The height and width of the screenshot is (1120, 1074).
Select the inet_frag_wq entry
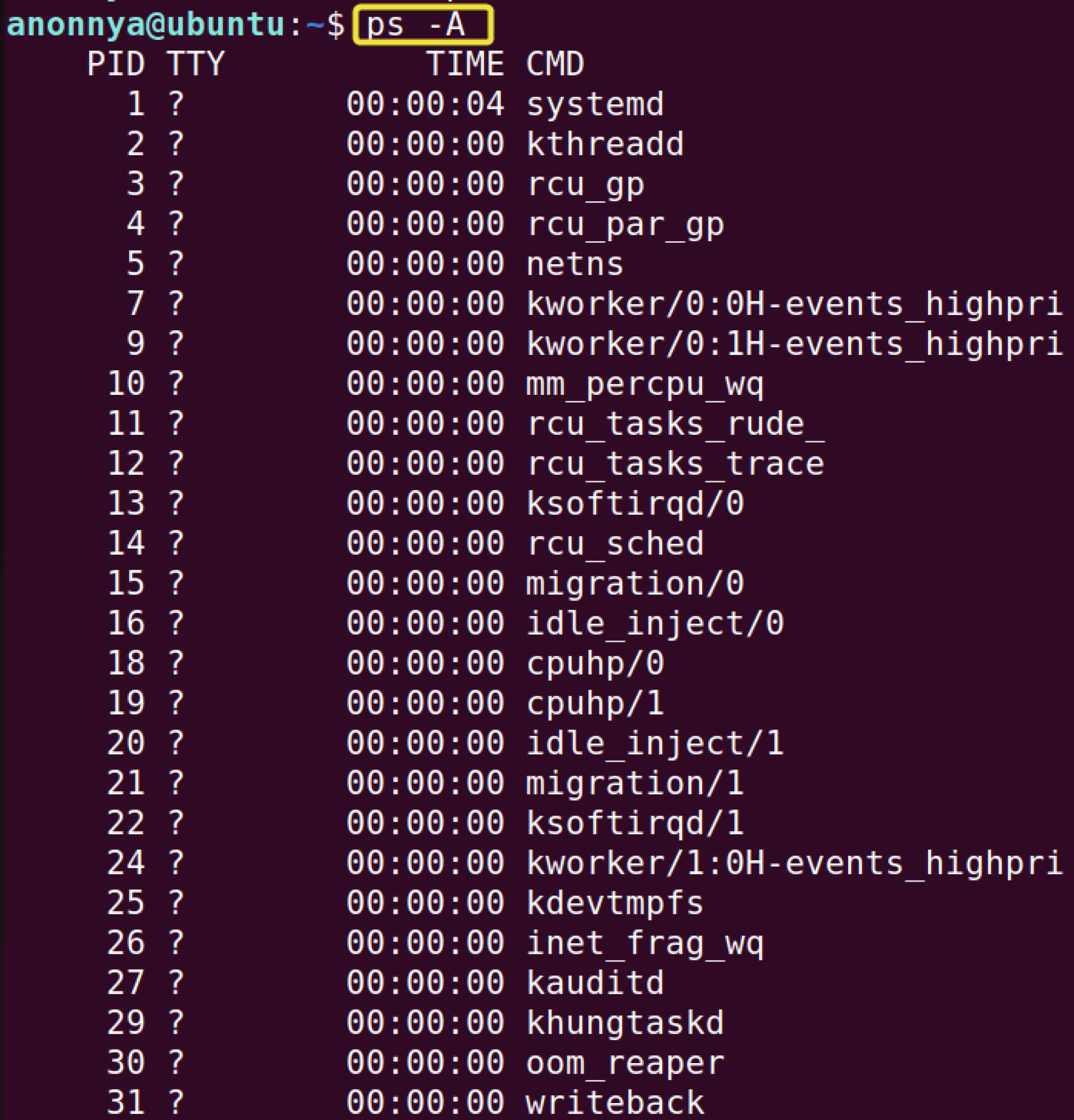pyautogui.click(x=645, y=943)
